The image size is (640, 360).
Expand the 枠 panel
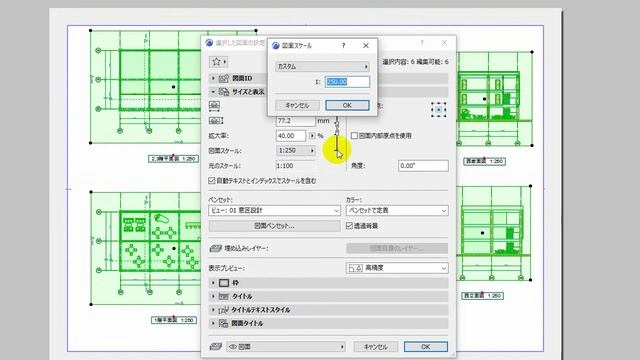213,282
